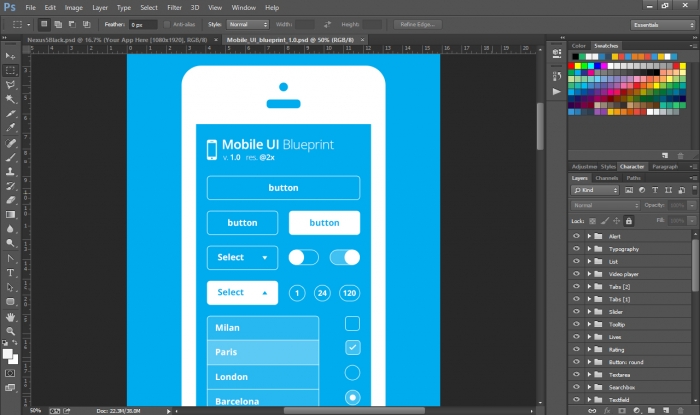Switch to the Paths tab

[x=633, y=178]
